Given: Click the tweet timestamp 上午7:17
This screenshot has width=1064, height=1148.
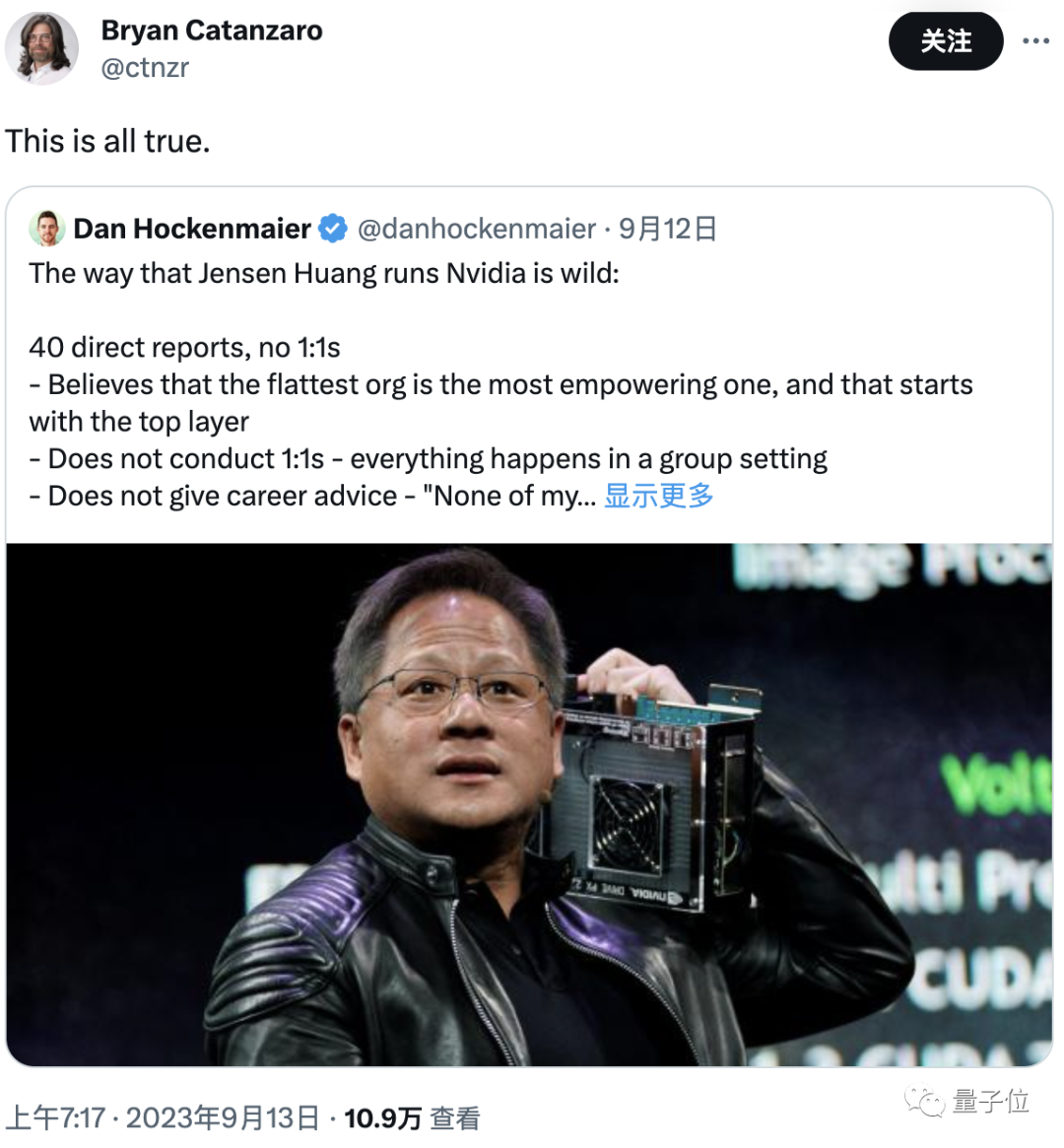Looking at the screenshot, I should [x=55, y=1118].
